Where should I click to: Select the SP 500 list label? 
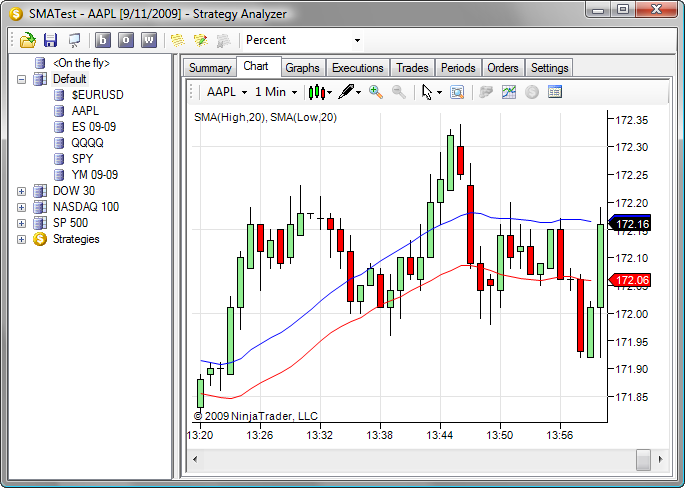coord(70,223)
